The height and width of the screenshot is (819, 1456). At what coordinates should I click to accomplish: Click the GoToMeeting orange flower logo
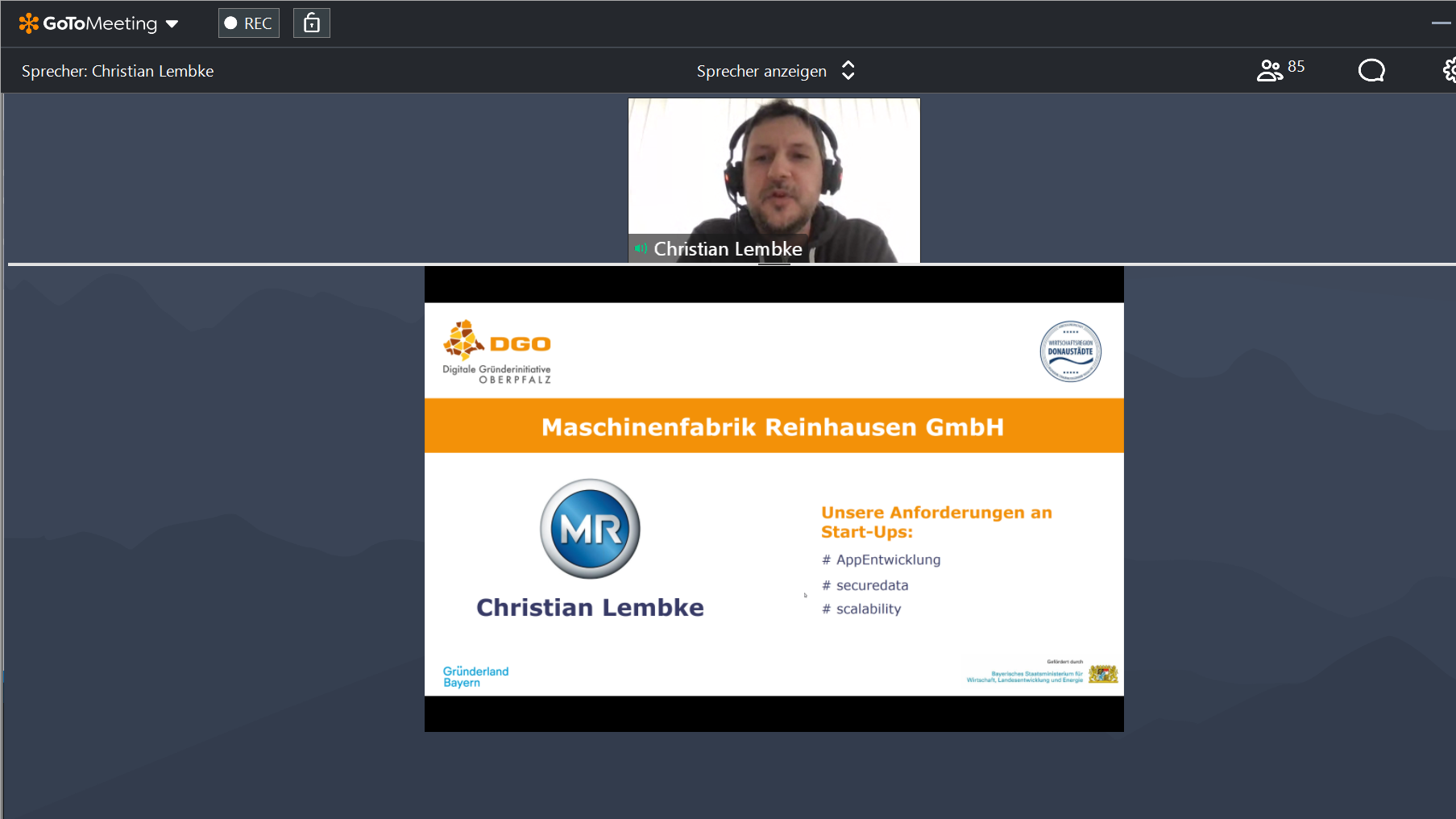[x=29, y=23]
